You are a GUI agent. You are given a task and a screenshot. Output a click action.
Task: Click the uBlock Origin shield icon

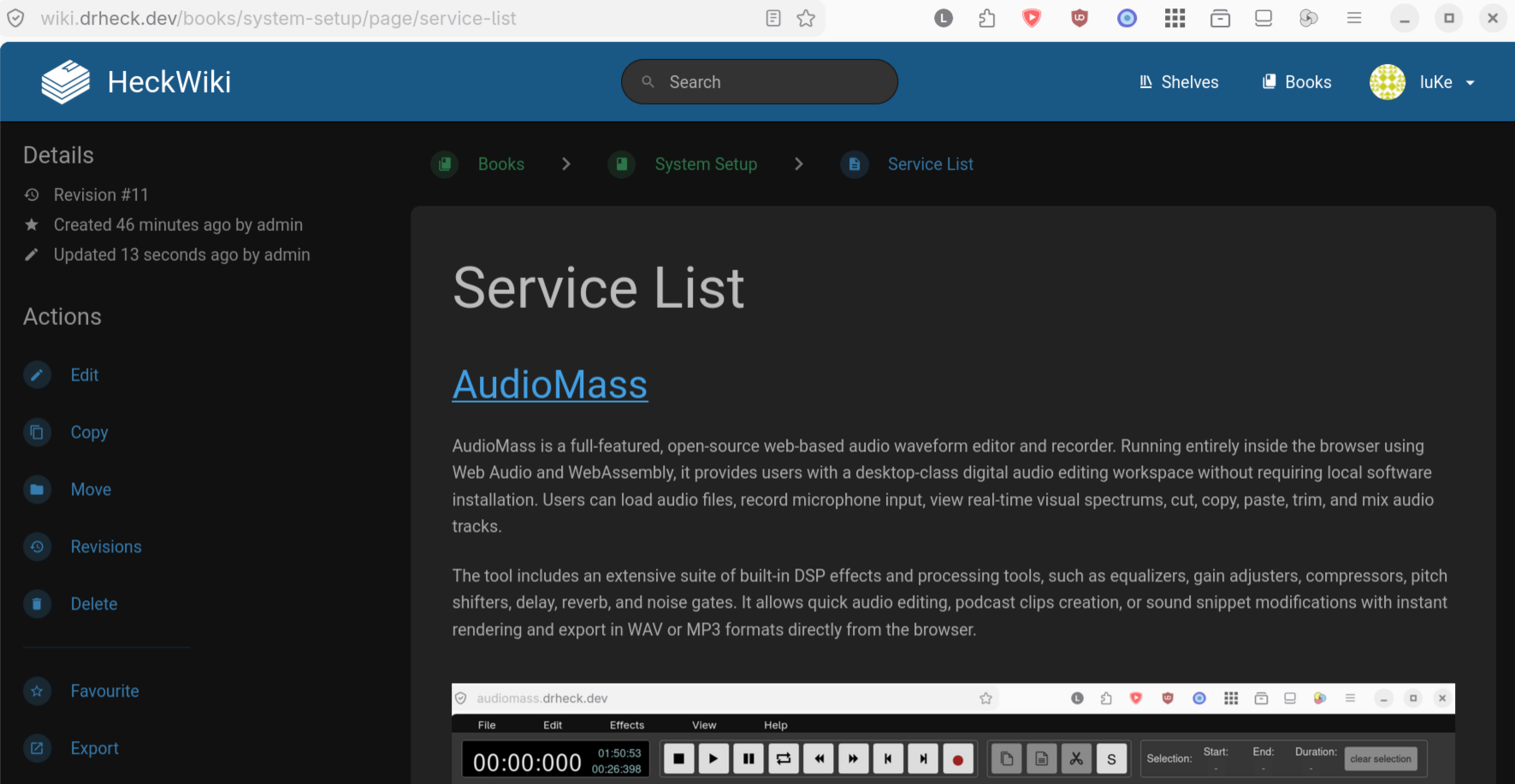[1080, 18]
